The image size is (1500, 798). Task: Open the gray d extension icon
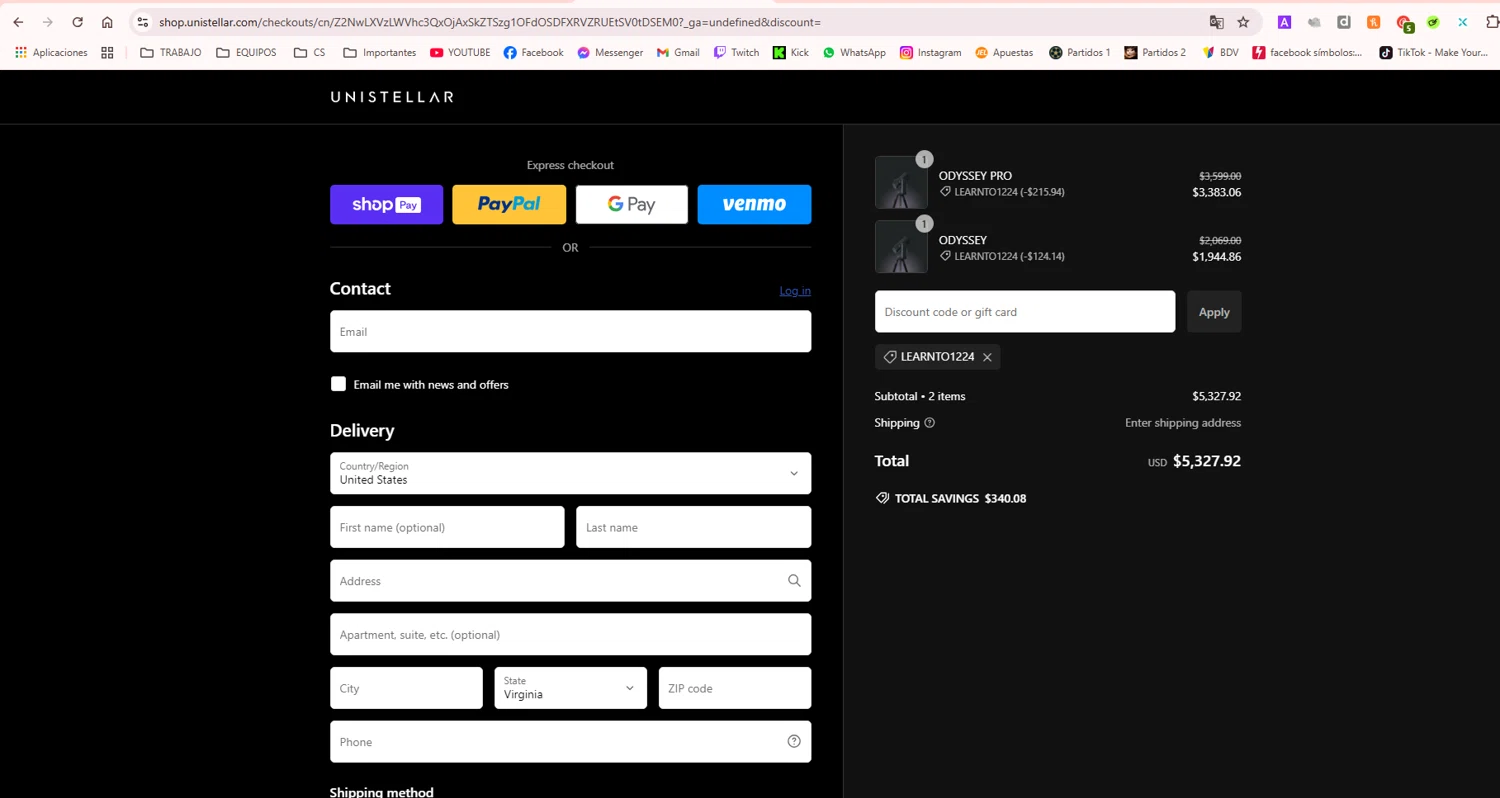coord(1344,22)
